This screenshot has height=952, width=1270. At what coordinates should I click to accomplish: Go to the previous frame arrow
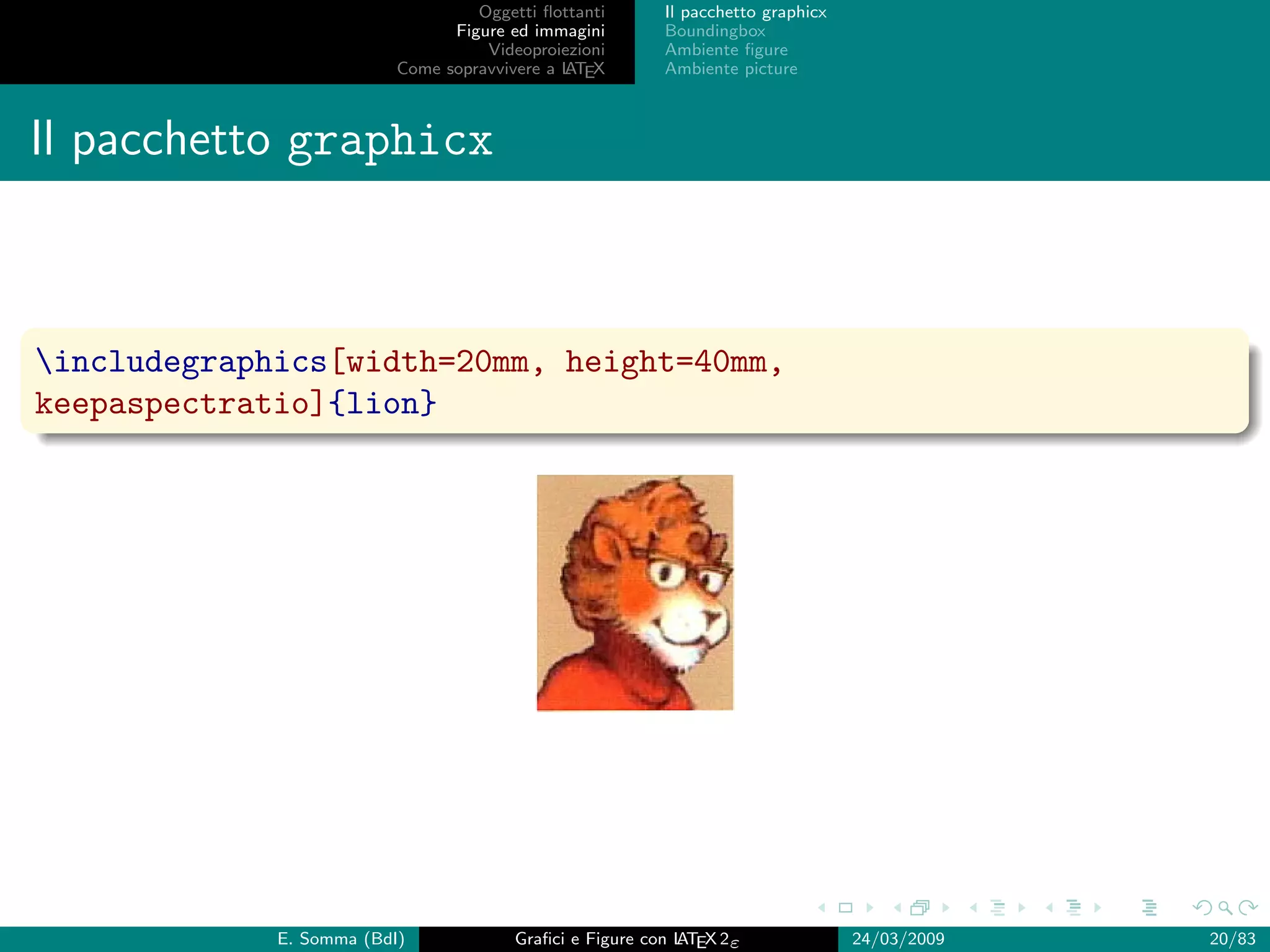coord(897,908)
